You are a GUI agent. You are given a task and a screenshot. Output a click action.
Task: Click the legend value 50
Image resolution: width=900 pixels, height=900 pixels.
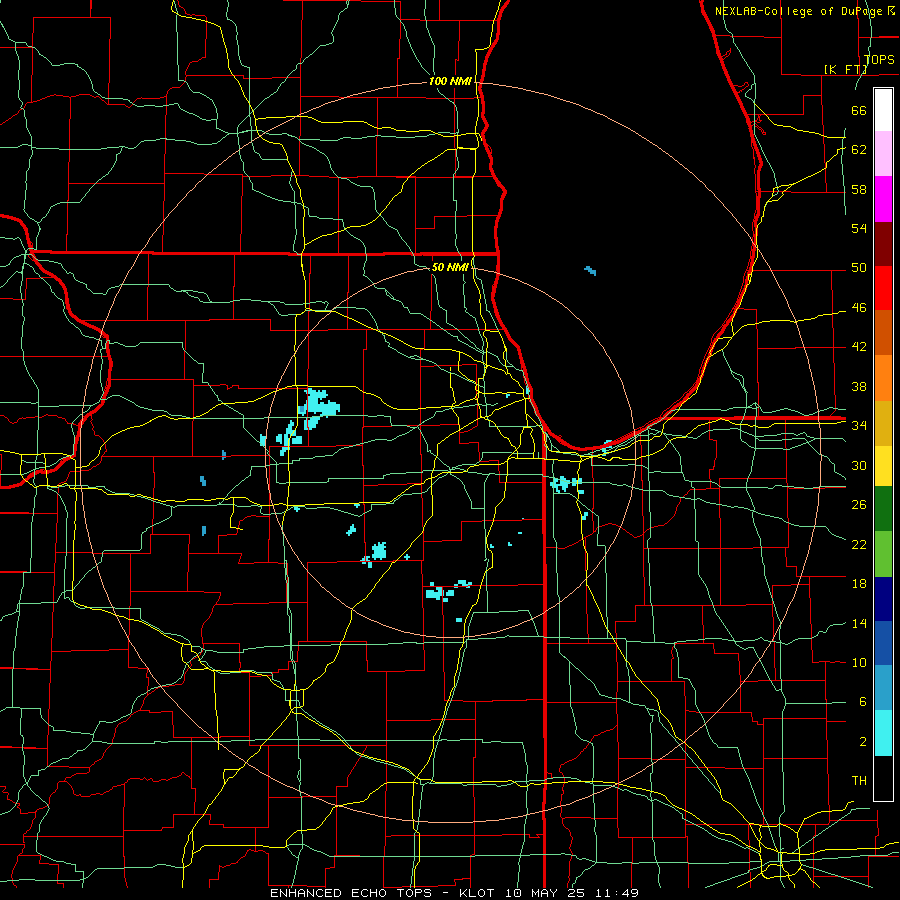859,268
